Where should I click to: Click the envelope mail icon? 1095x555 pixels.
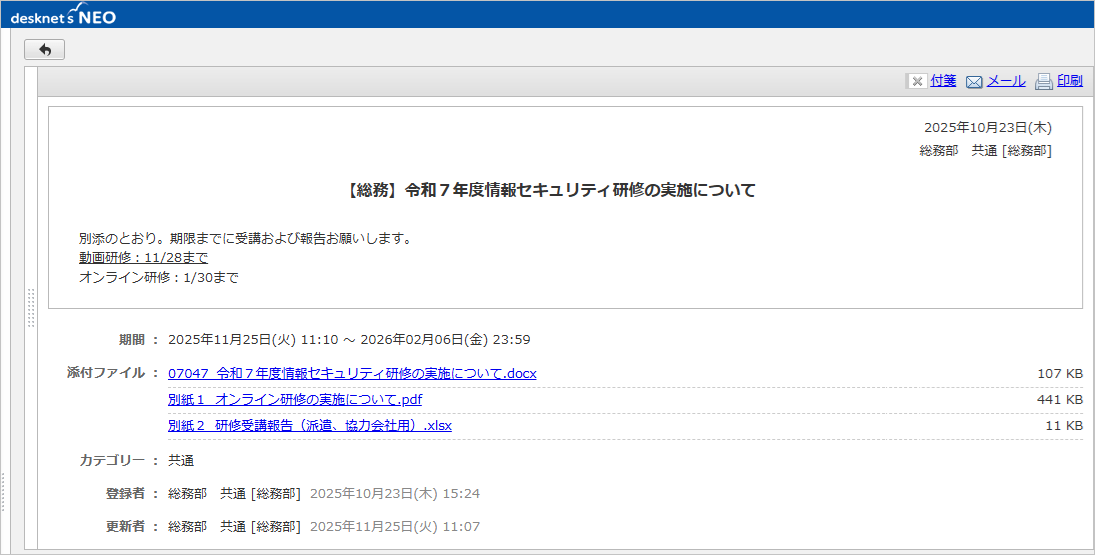point(974,82)
